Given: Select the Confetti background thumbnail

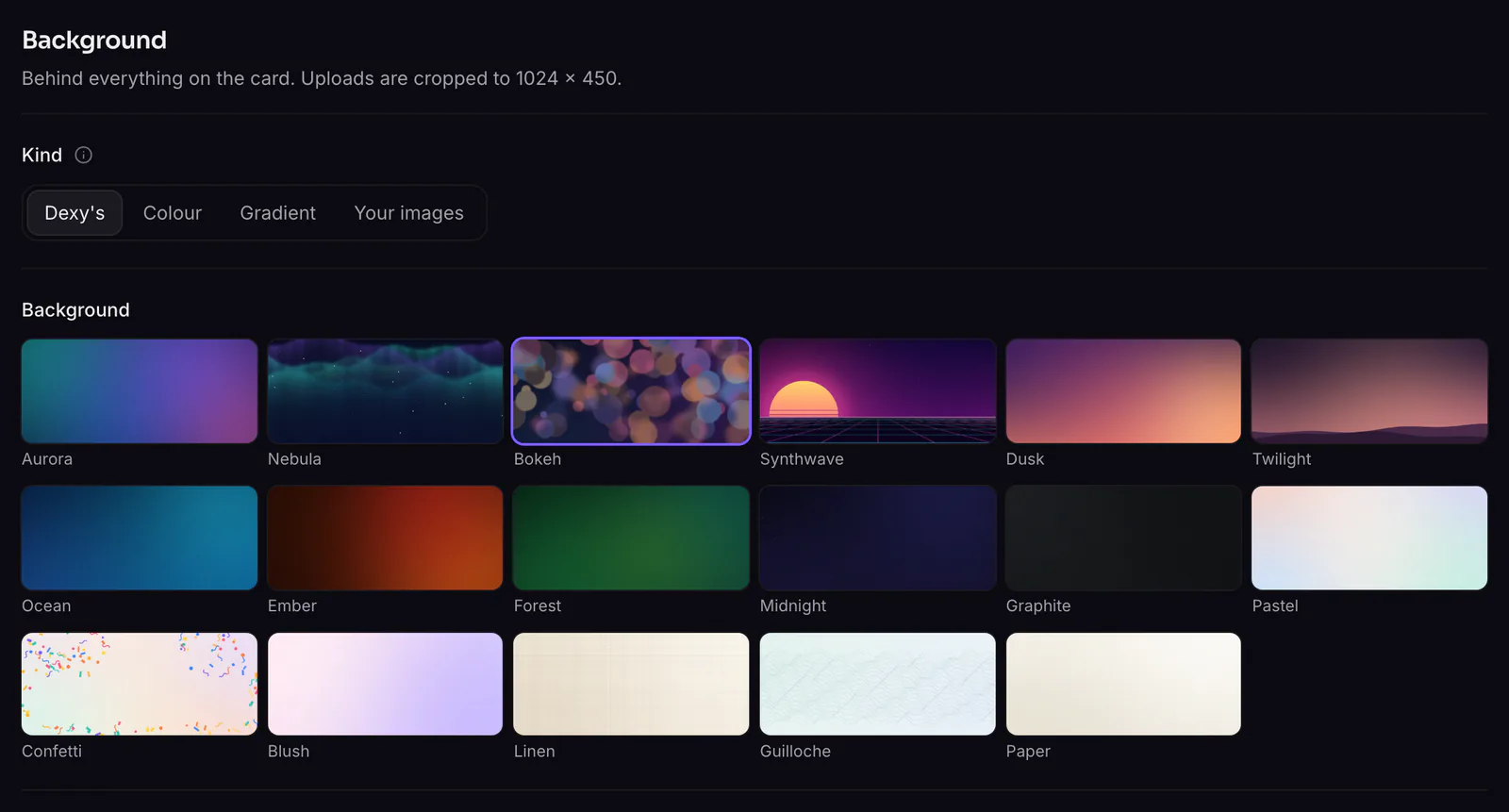Looking at the screenshot, I should (x=140, y=684).
